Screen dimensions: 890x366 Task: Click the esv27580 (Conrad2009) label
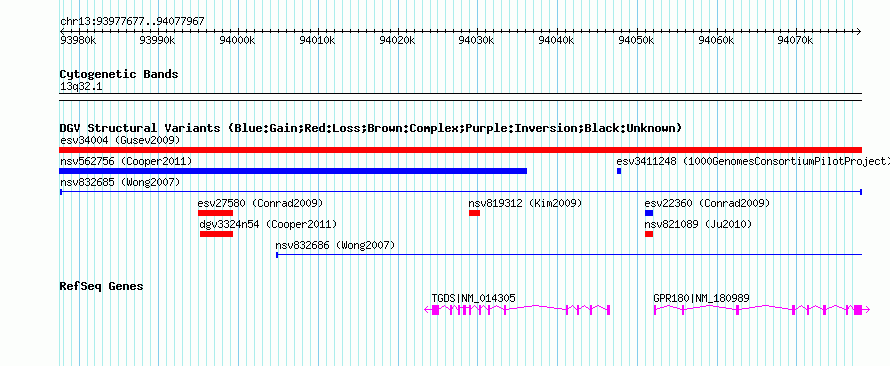(x=260, y=203)
